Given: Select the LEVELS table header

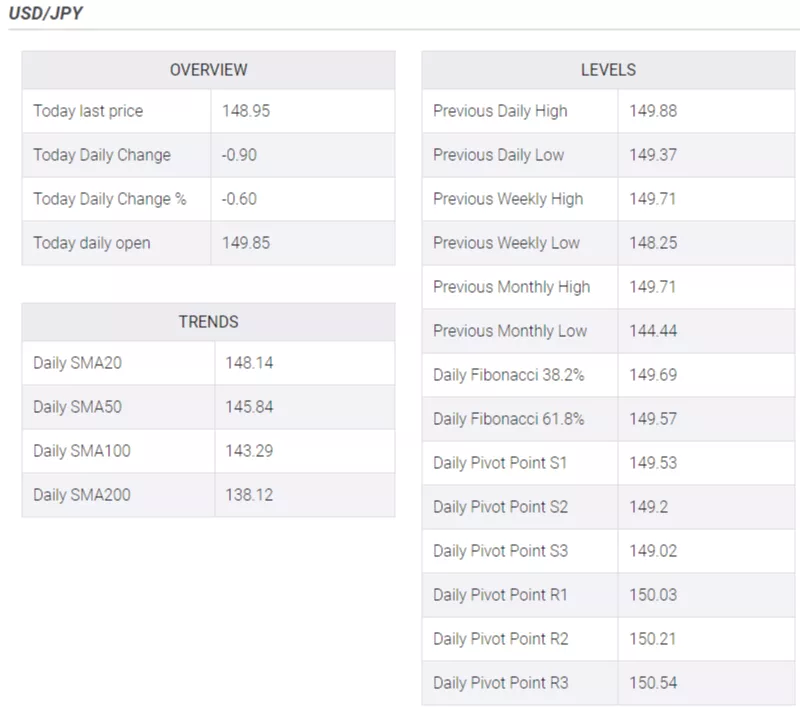Looking at the screenshot, I should point(608,70).
